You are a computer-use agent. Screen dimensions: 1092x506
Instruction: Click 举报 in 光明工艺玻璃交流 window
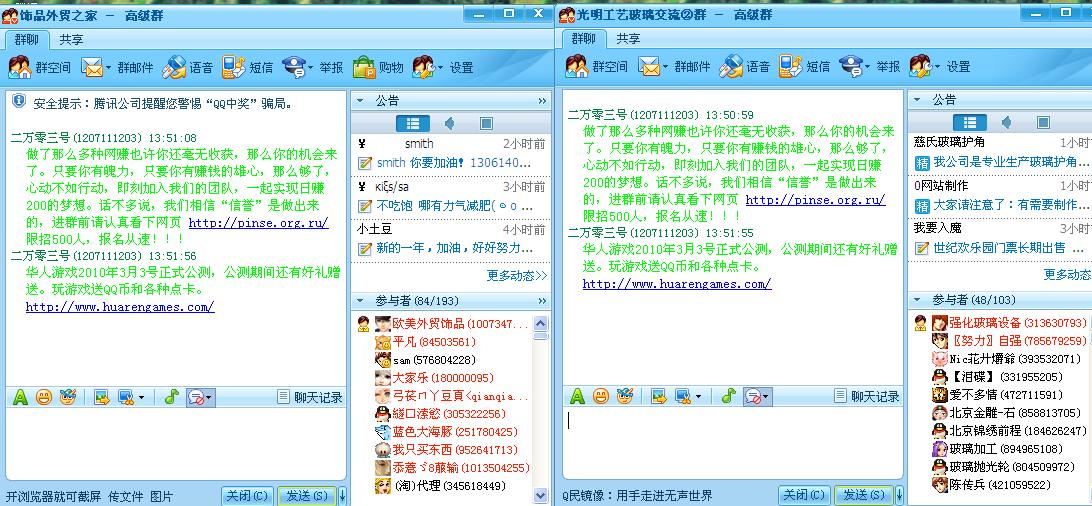click(870, 67)
